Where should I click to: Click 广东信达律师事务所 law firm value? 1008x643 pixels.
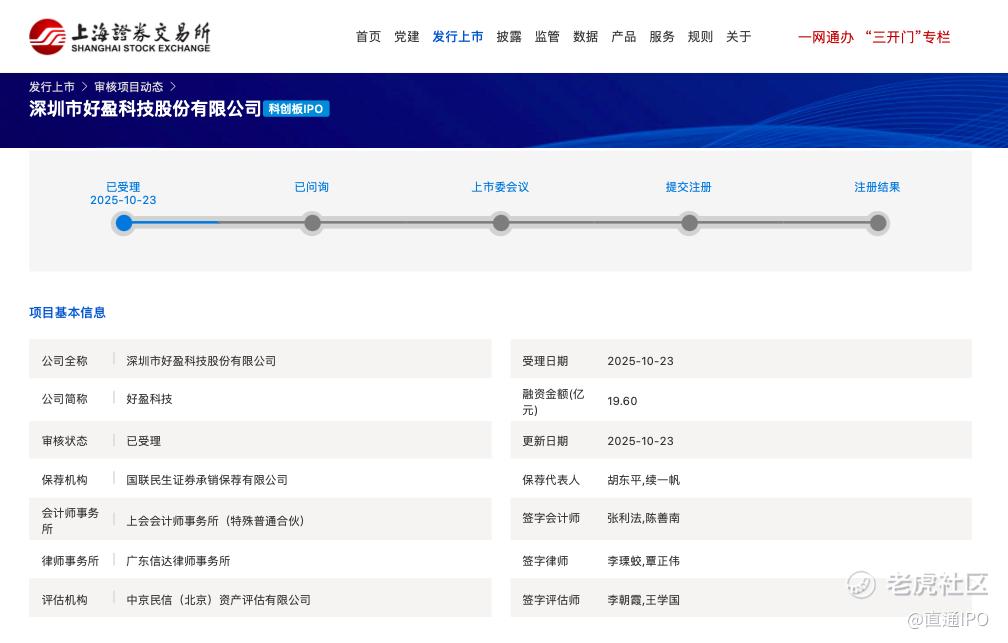click(x=178, y=561)
